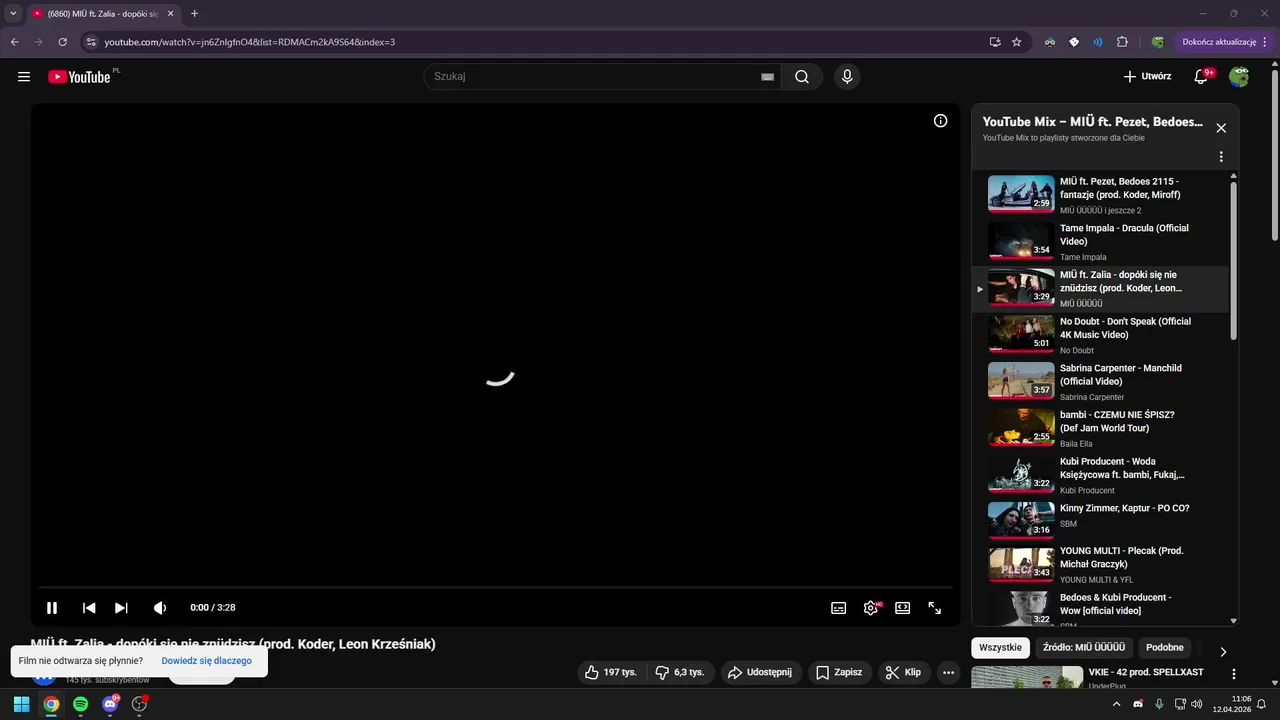
Task: Play YOUNG MULTI - Plecak item
Action: 1100,565
